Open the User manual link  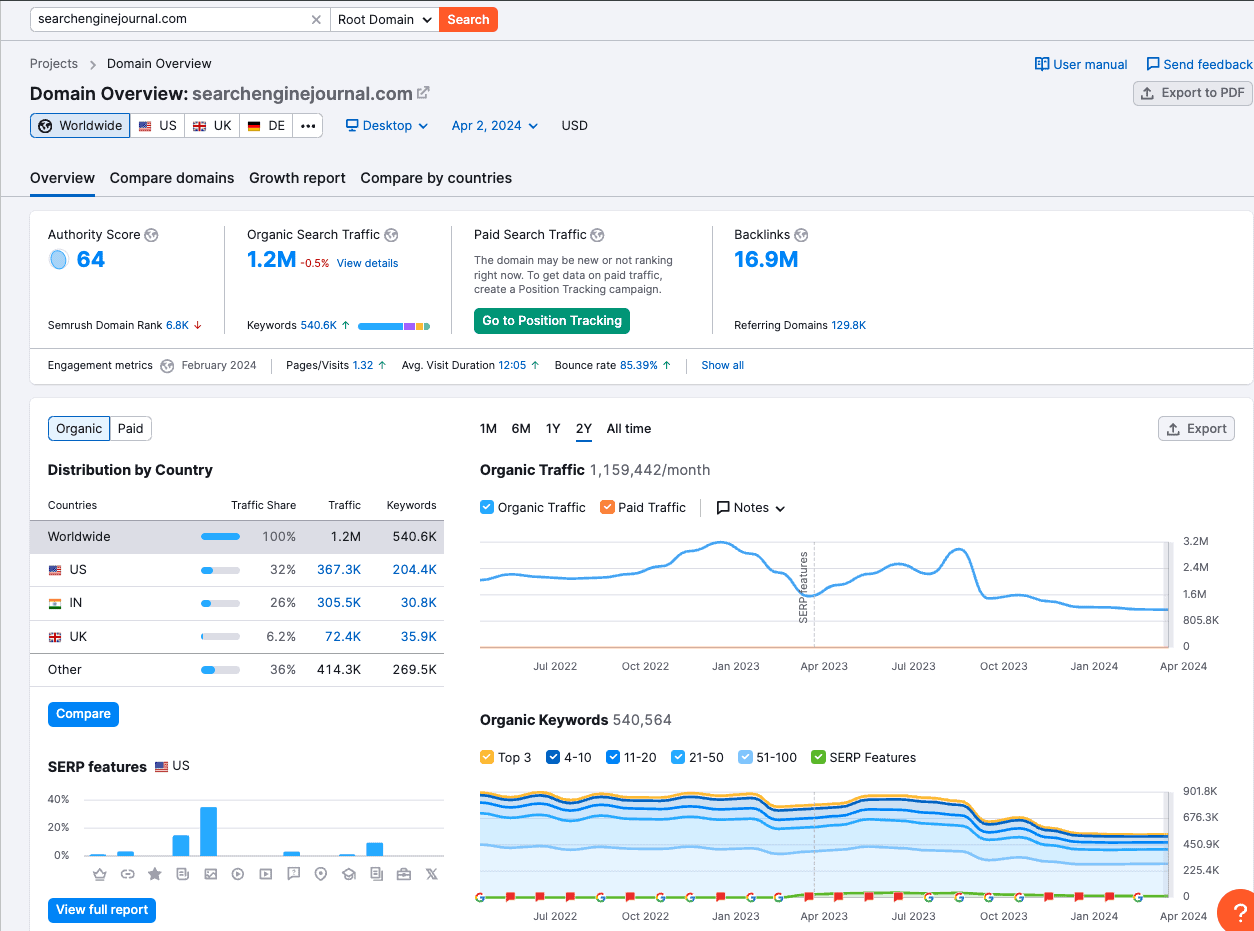pyautogui.click(x=1081, y=64)
